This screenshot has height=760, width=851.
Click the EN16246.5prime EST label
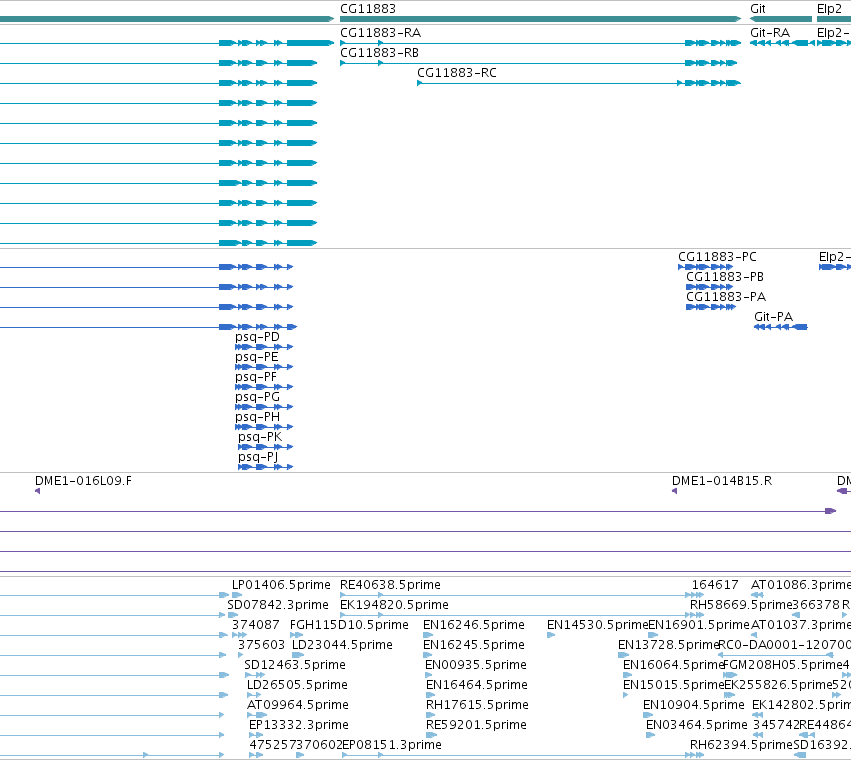(x=474, y=625)
